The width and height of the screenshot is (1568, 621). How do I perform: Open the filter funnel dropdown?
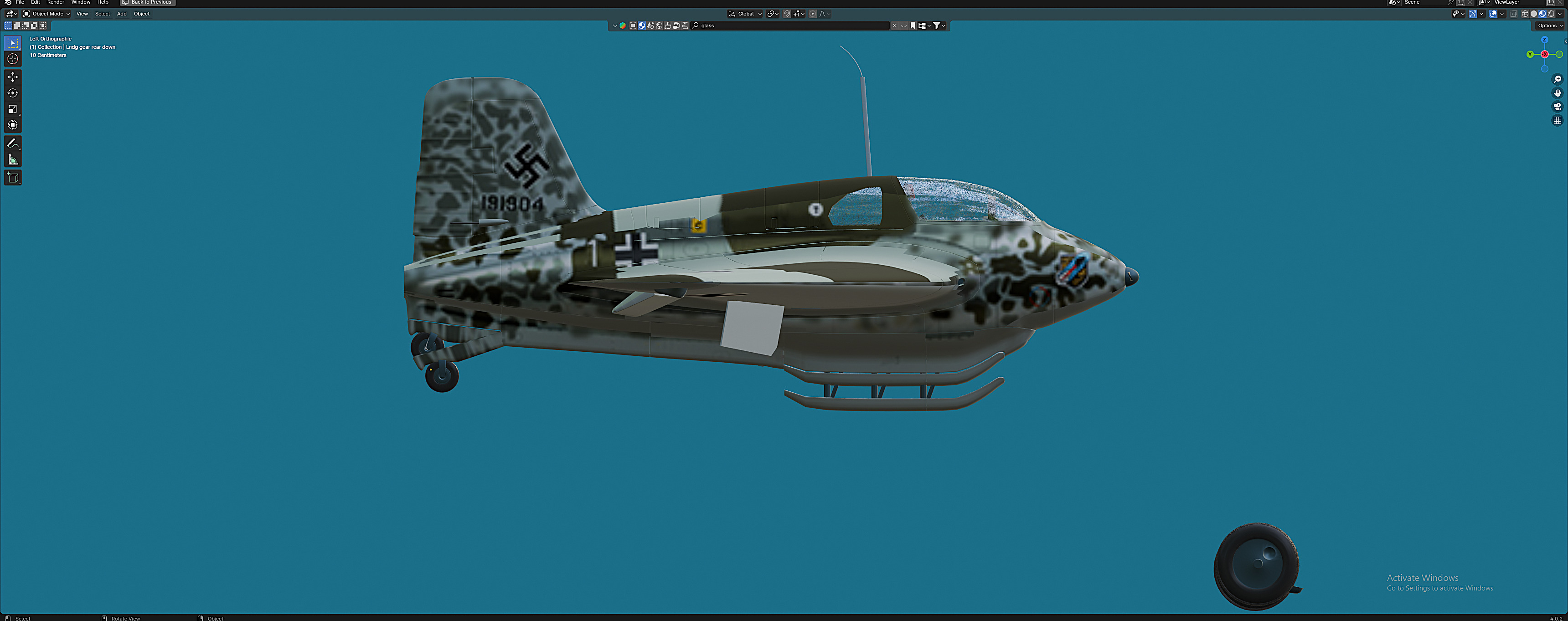[940, 26]
